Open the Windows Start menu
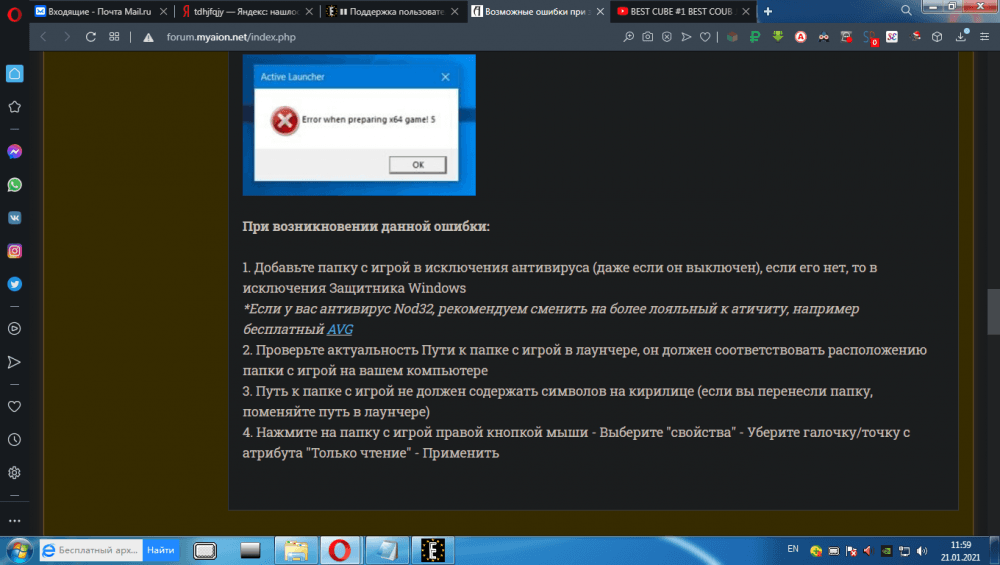 [x=17, y=550]
